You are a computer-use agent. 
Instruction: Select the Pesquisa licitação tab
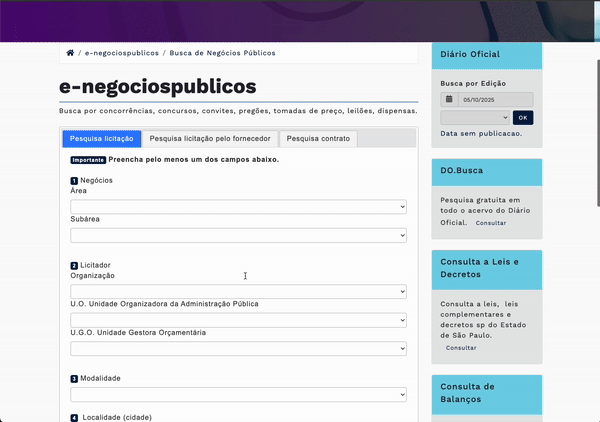[101, 139]
